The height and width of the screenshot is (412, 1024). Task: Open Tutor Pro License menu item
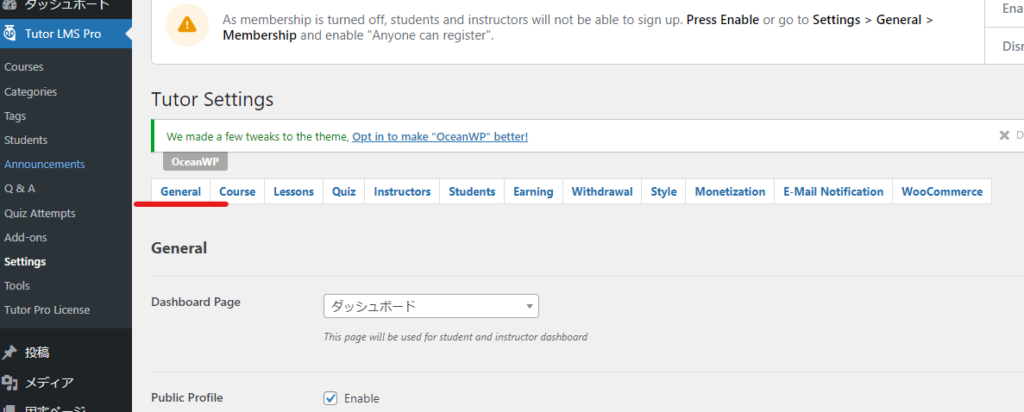[x=47, y=310]
